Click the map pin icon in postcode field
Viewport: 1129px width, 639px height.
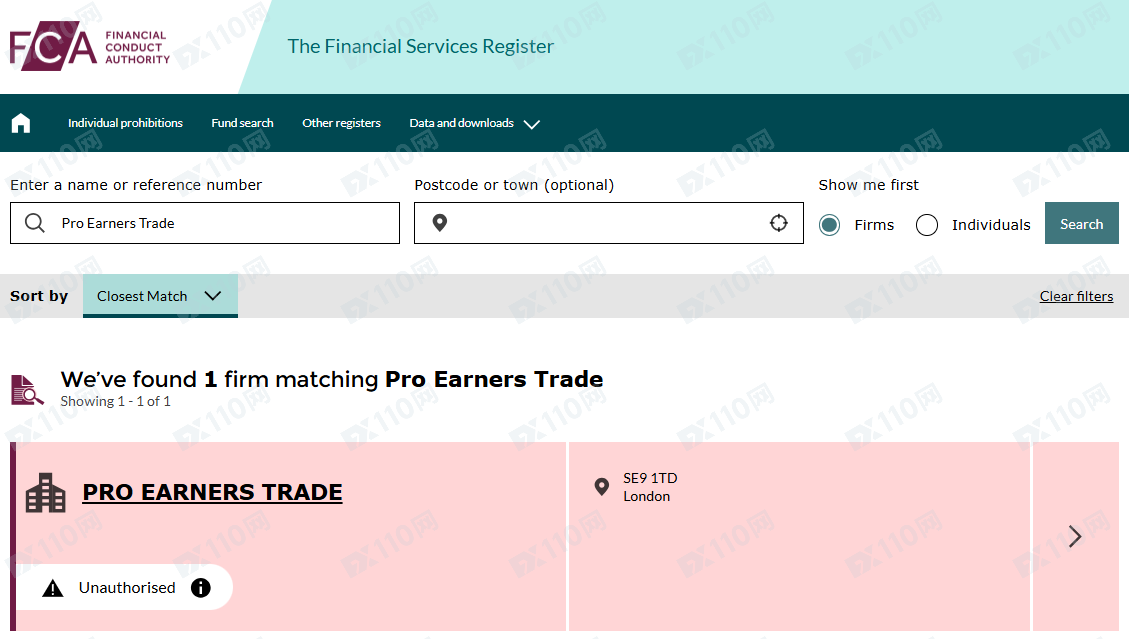pyautogui.click(x=439, y=223)
